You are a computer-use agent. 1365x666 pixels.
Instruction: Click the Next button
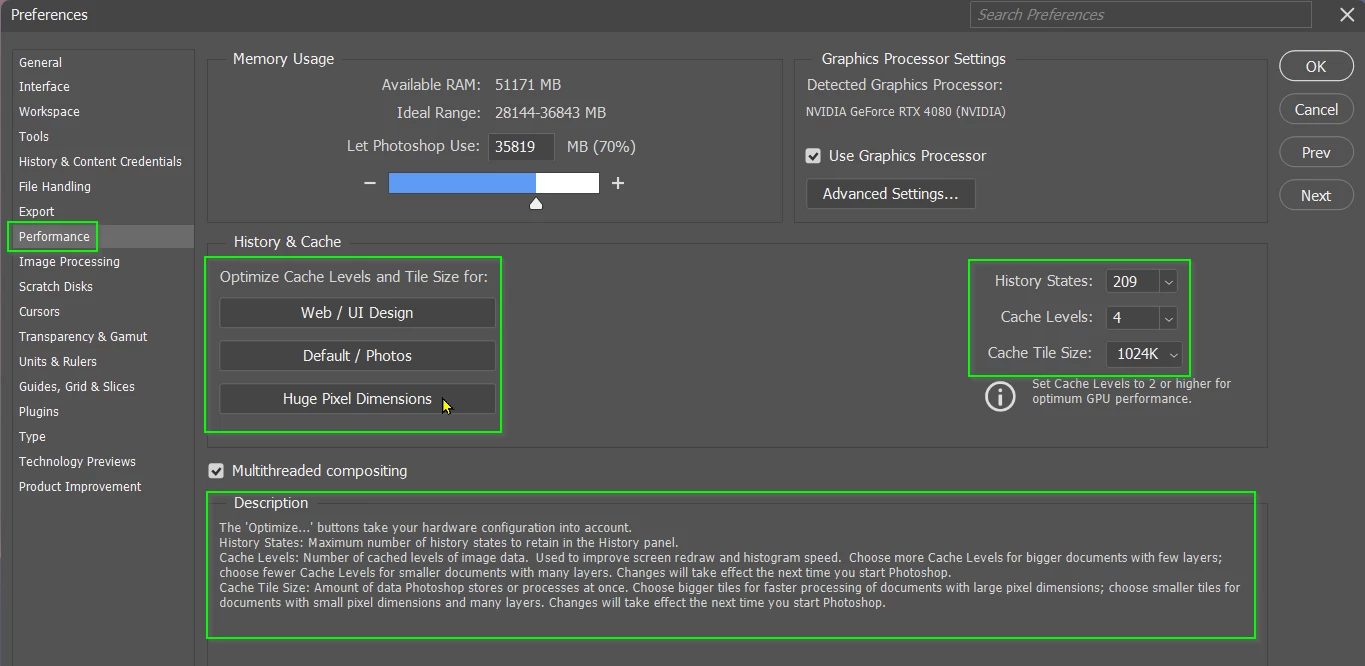click(1316, 195)
